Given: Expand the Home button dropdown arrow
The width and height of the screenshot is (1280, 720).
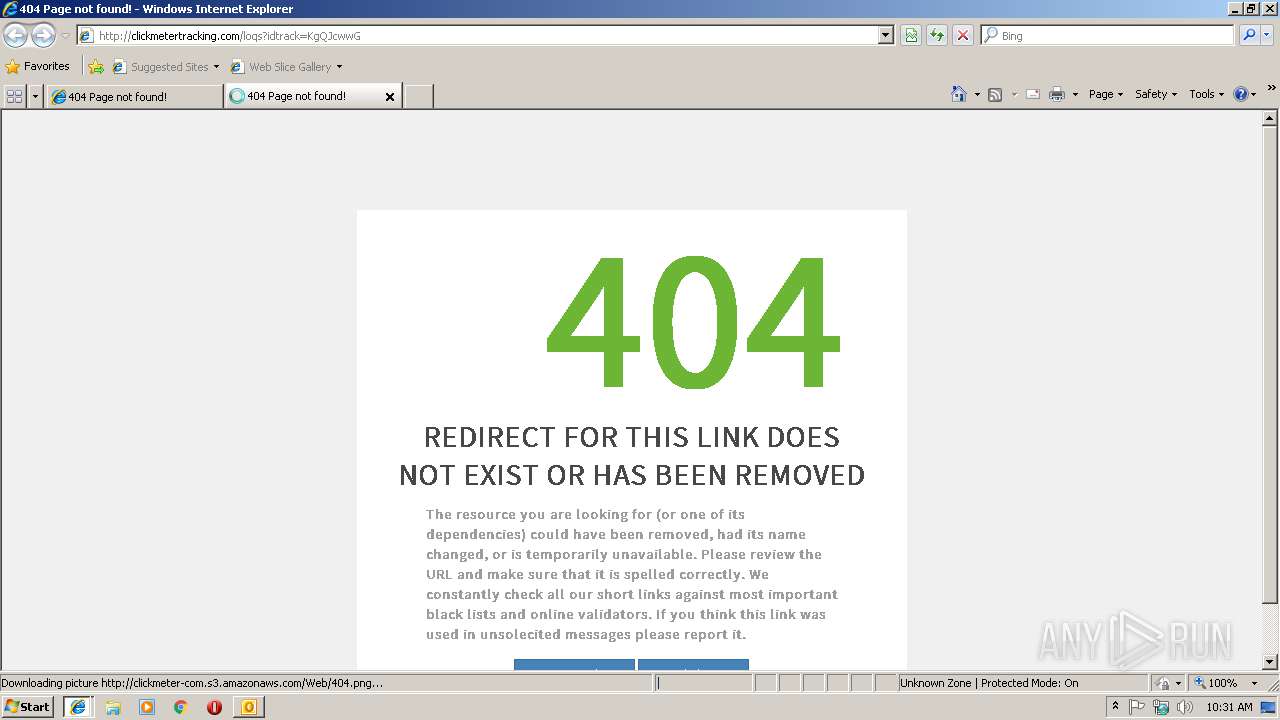Looking at the screenshot, I should pos(976,94).
